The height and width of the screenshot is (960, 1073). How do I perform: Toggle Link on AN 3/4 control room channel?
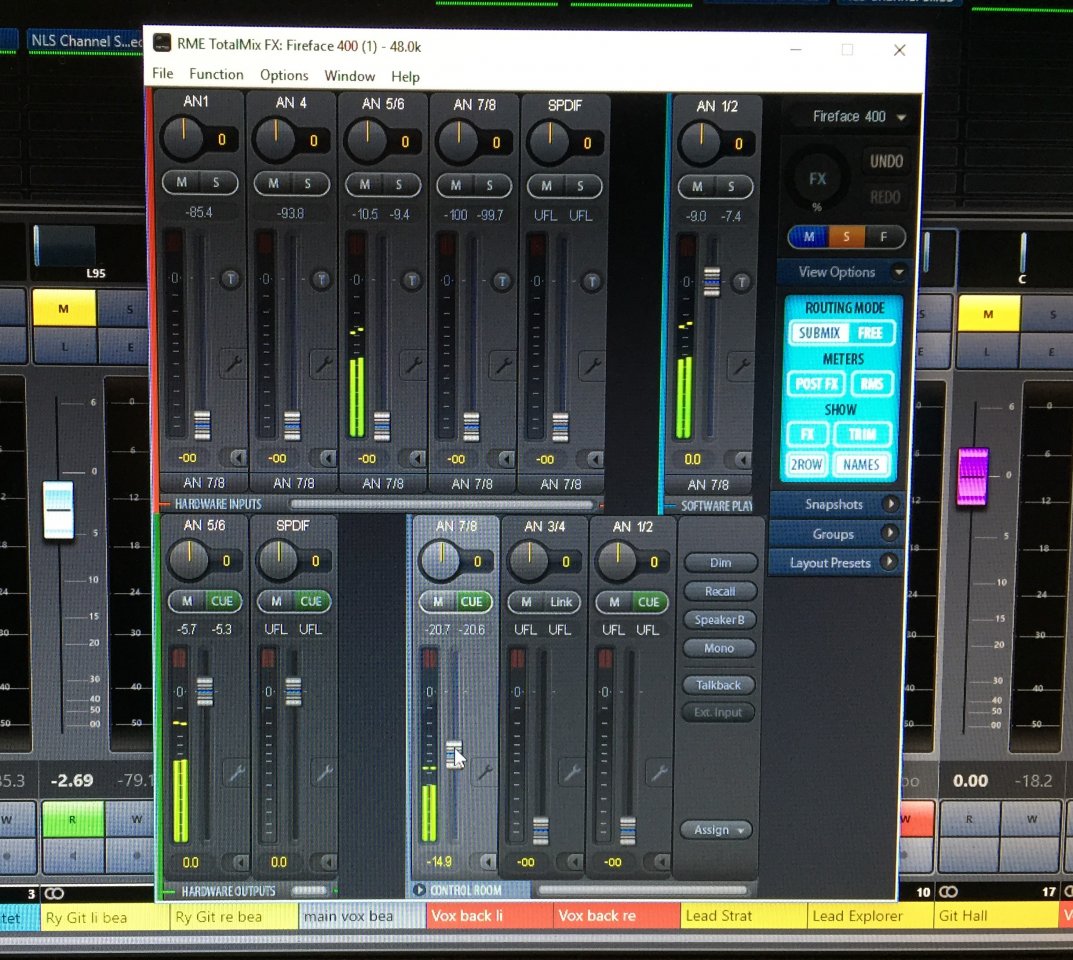(x=561, y=602)
